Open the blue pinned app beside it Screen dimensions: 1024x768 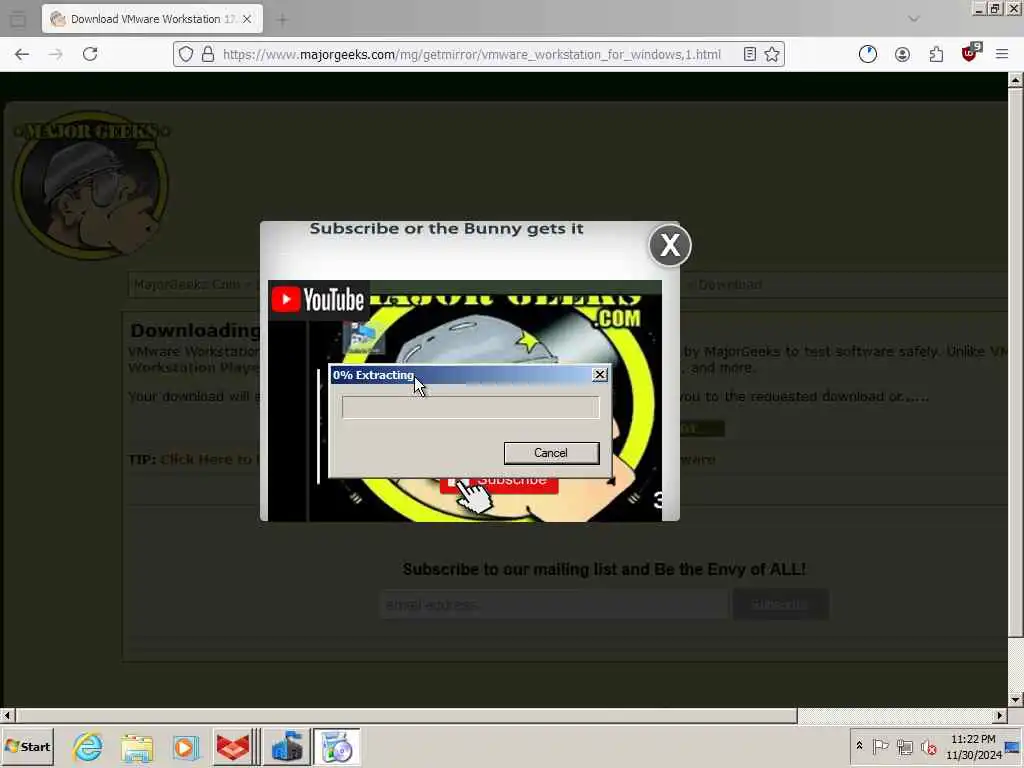point(287,746)
